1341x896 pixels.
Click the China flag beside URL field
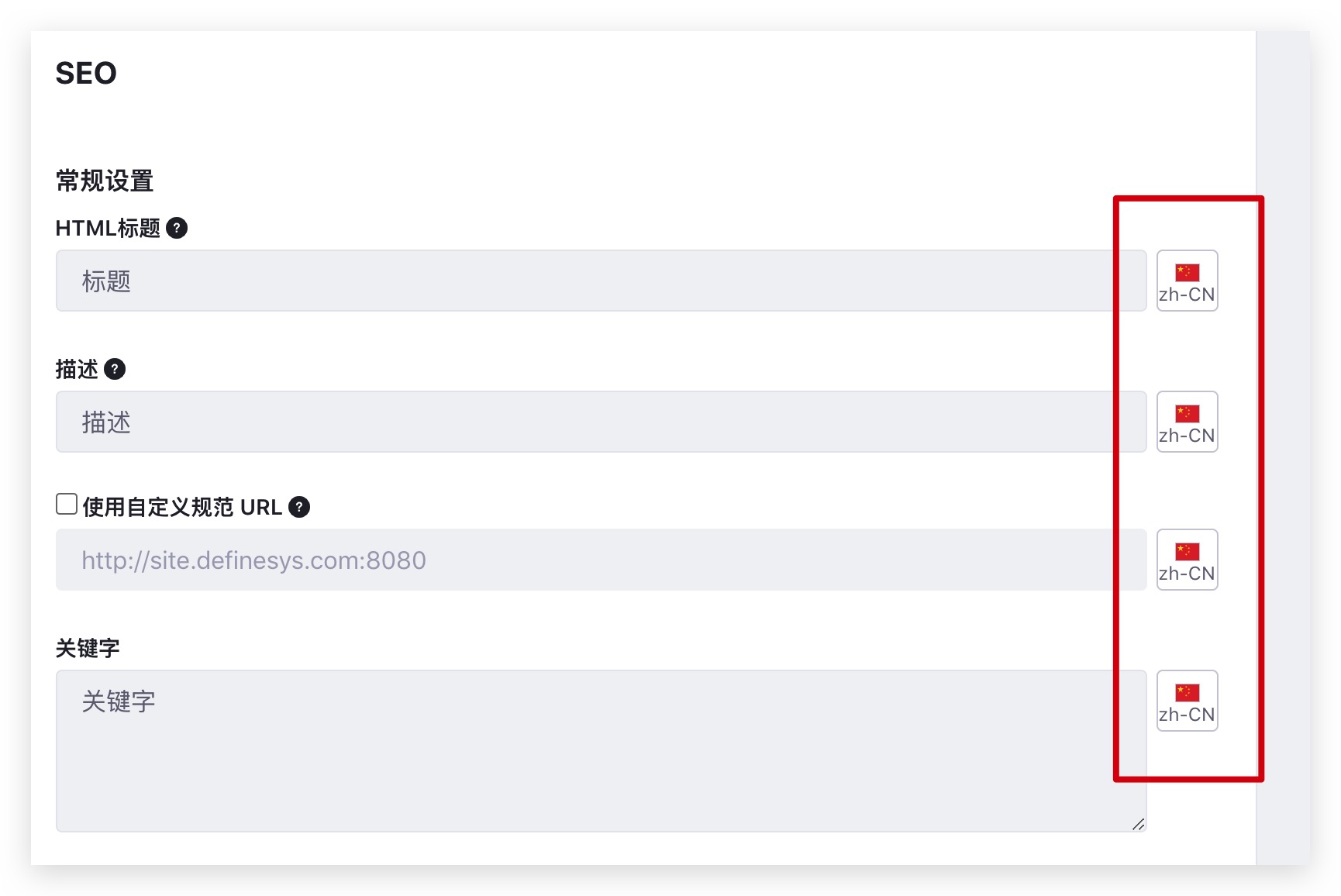(x=1187, y=552)
